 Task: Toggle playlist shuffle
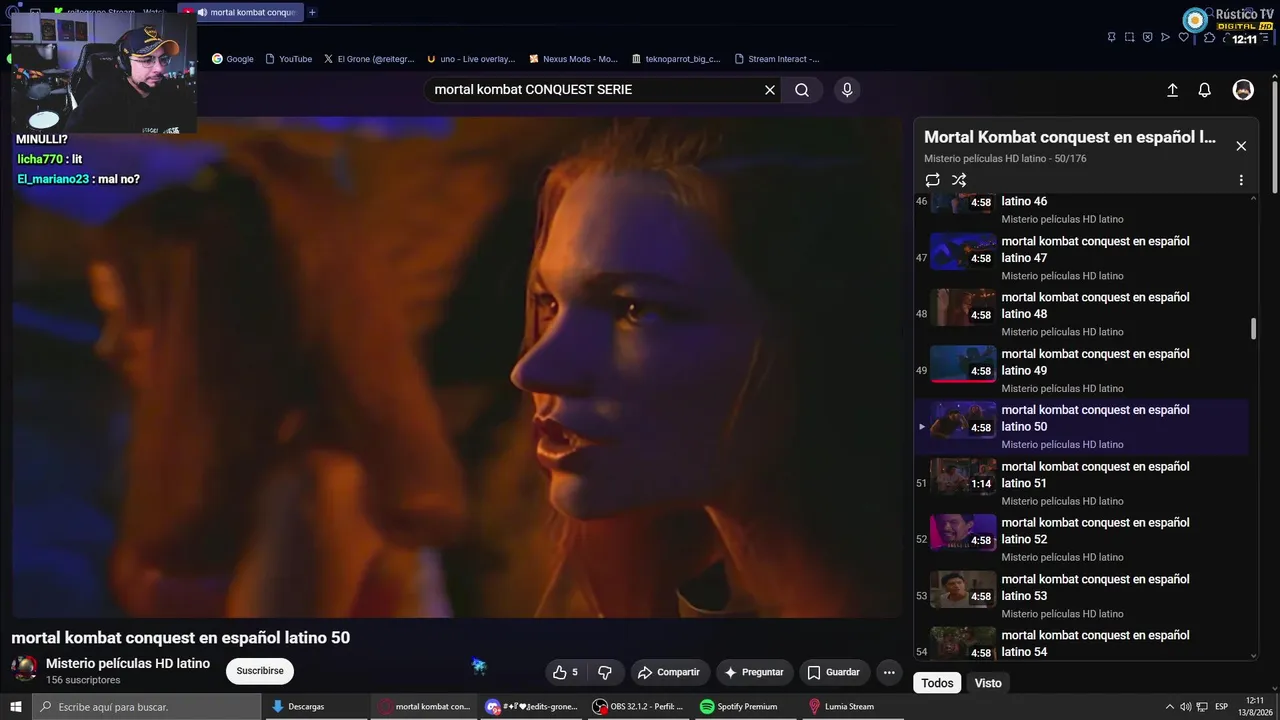959,180
